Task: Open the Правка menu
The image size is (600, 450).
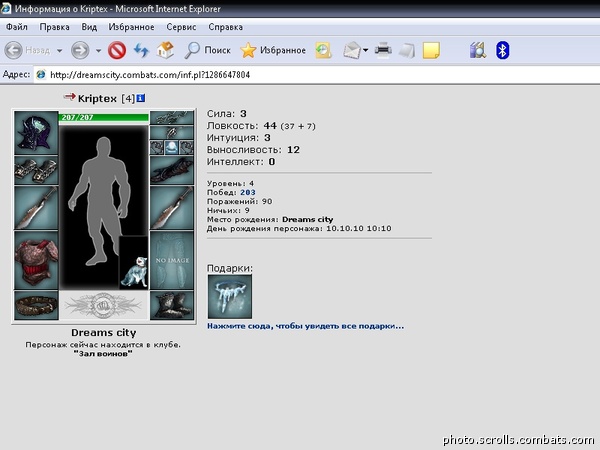Action: point(54,27)
